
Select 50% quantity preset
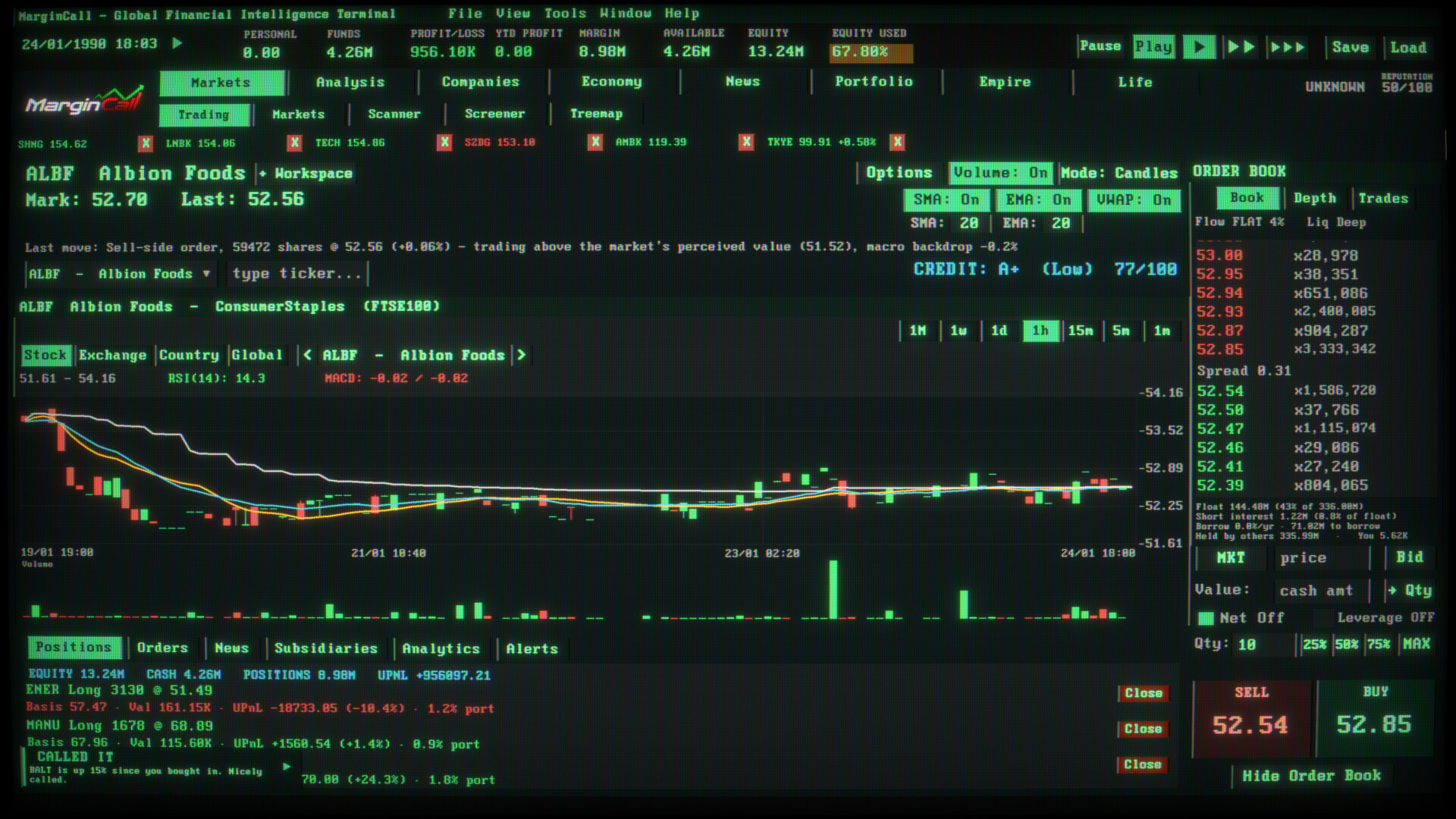[x=1346, y=645]
